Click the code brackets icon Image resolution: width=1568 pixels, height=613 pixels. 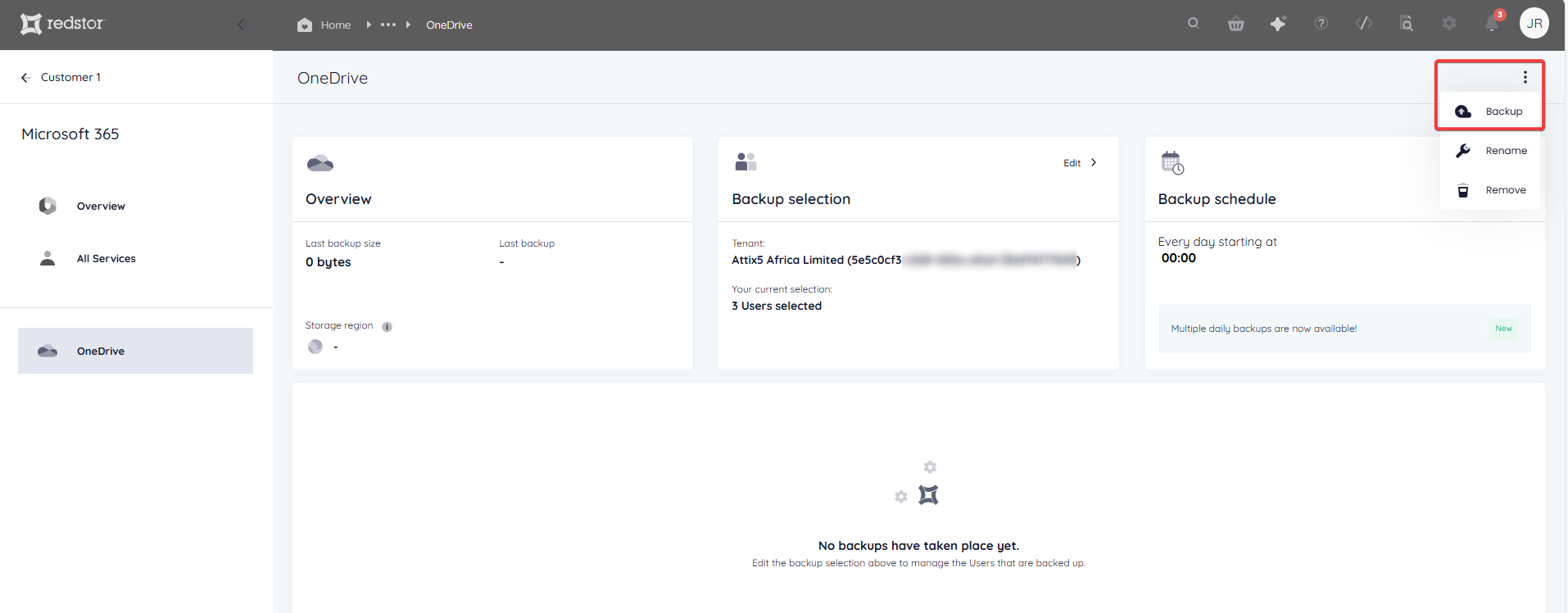click(x=1364, y=23)
